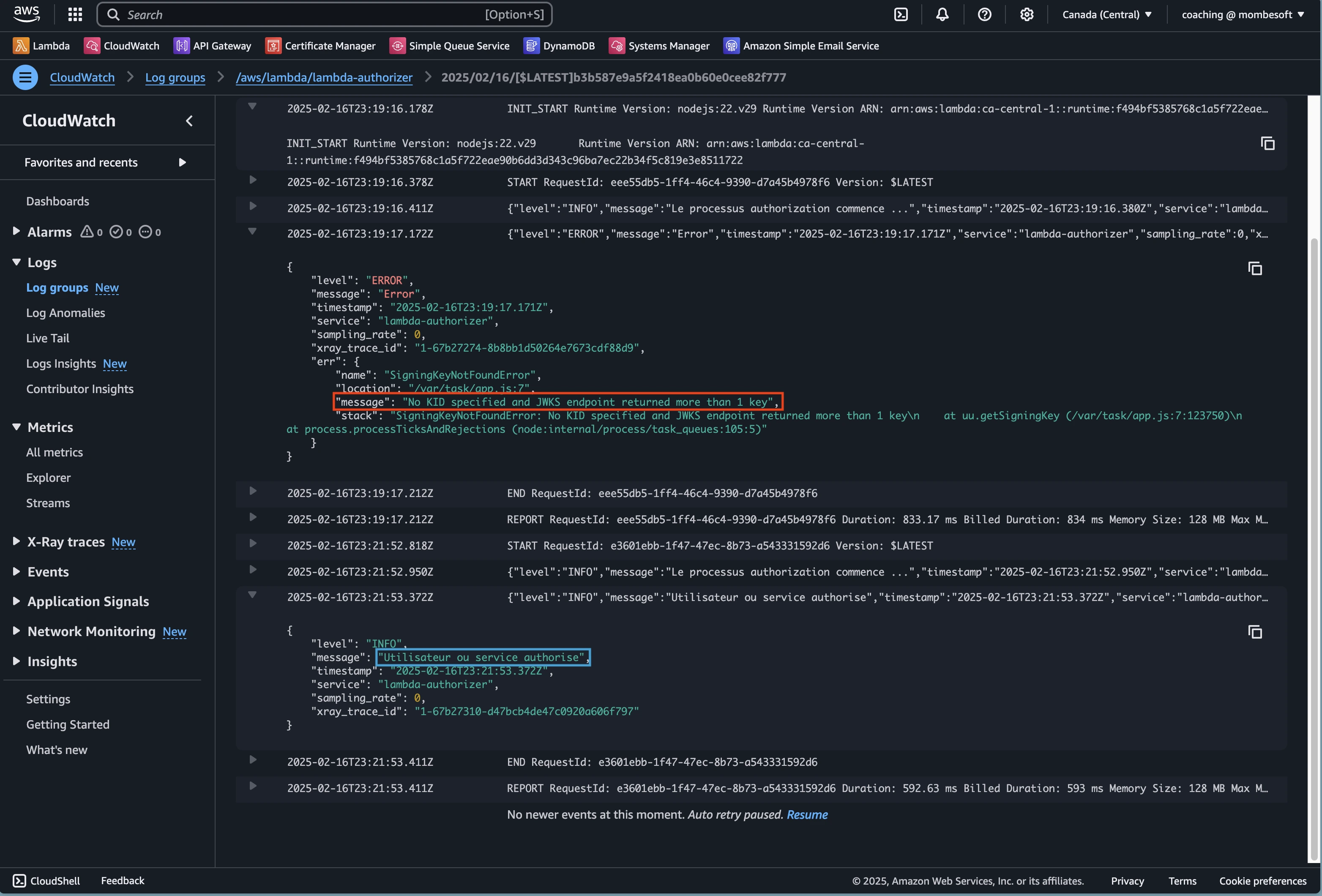Expand the Insights section
Screen dimensions: 1322x896
(x=16, y=661)
